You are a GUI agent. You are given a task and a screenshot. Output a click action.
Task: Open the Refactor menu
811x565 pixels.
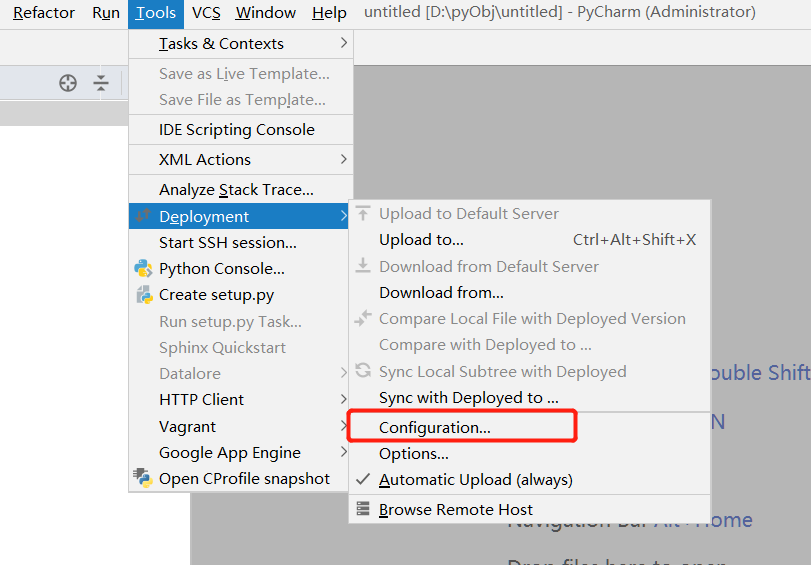[44, 13]
